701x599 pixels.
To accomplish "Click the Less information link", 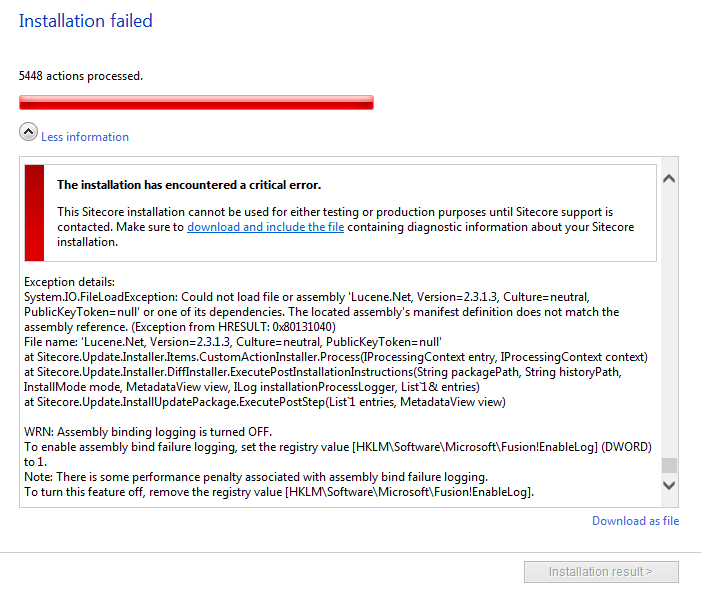I will pos(85,137).
